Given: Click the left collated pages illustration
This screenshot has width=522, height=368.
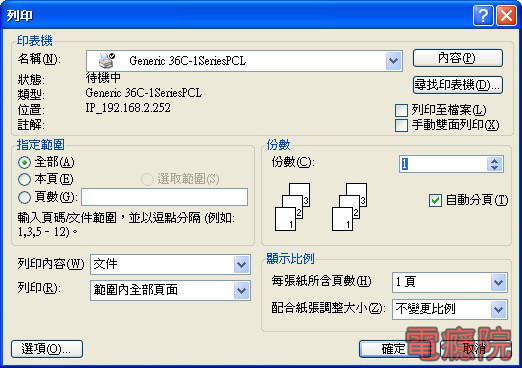Looking at the screenshot, I should point(292,207).
